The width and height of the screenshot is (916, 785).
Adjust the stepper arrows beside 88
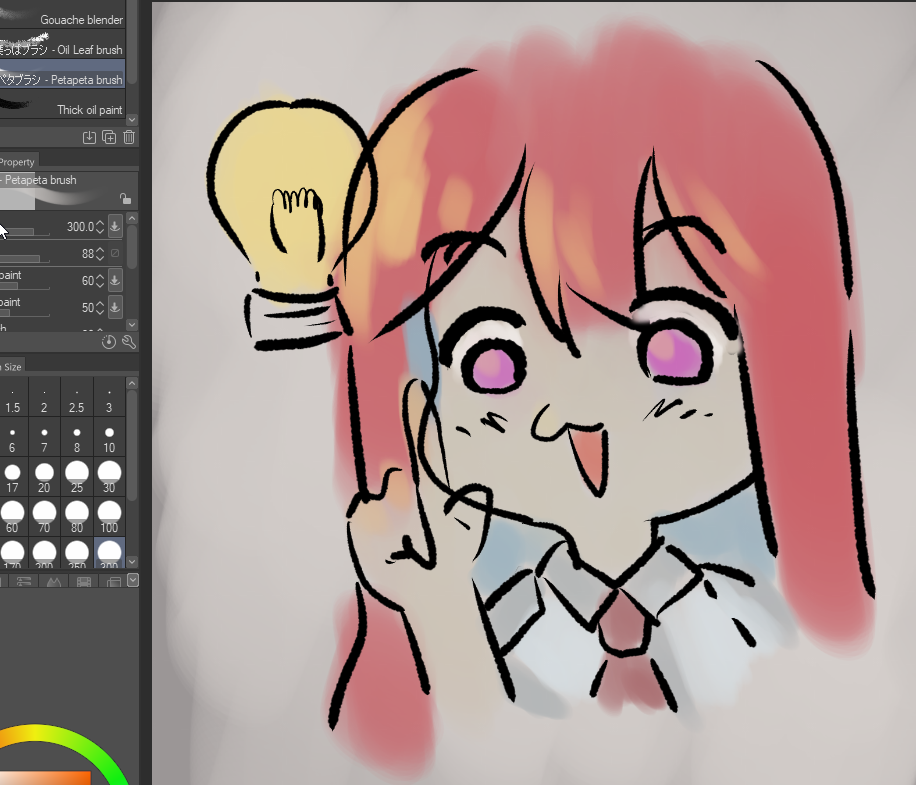click(100, 253)
